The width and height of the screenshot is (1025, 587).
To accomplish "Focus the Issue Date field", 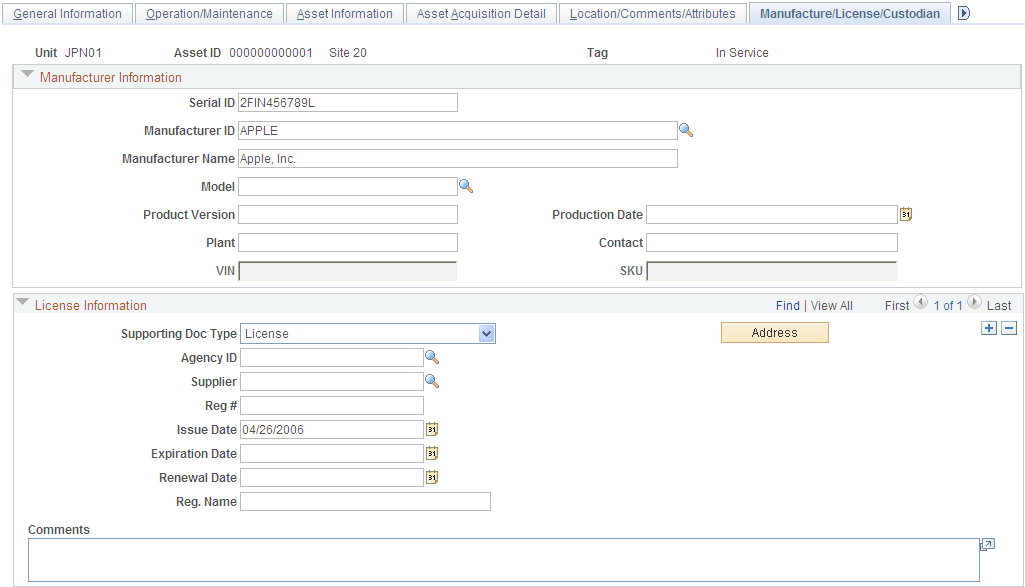I will (332, 429).
